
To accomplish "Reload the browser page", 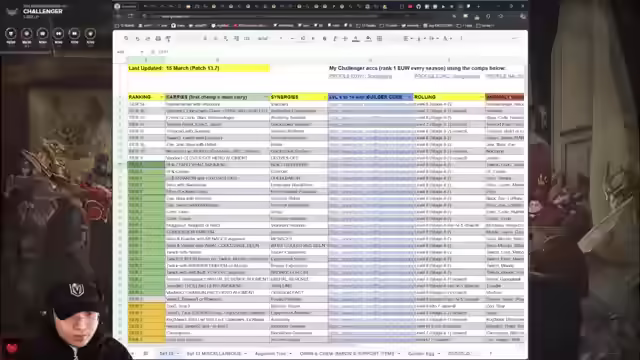I will click(131, 16).
